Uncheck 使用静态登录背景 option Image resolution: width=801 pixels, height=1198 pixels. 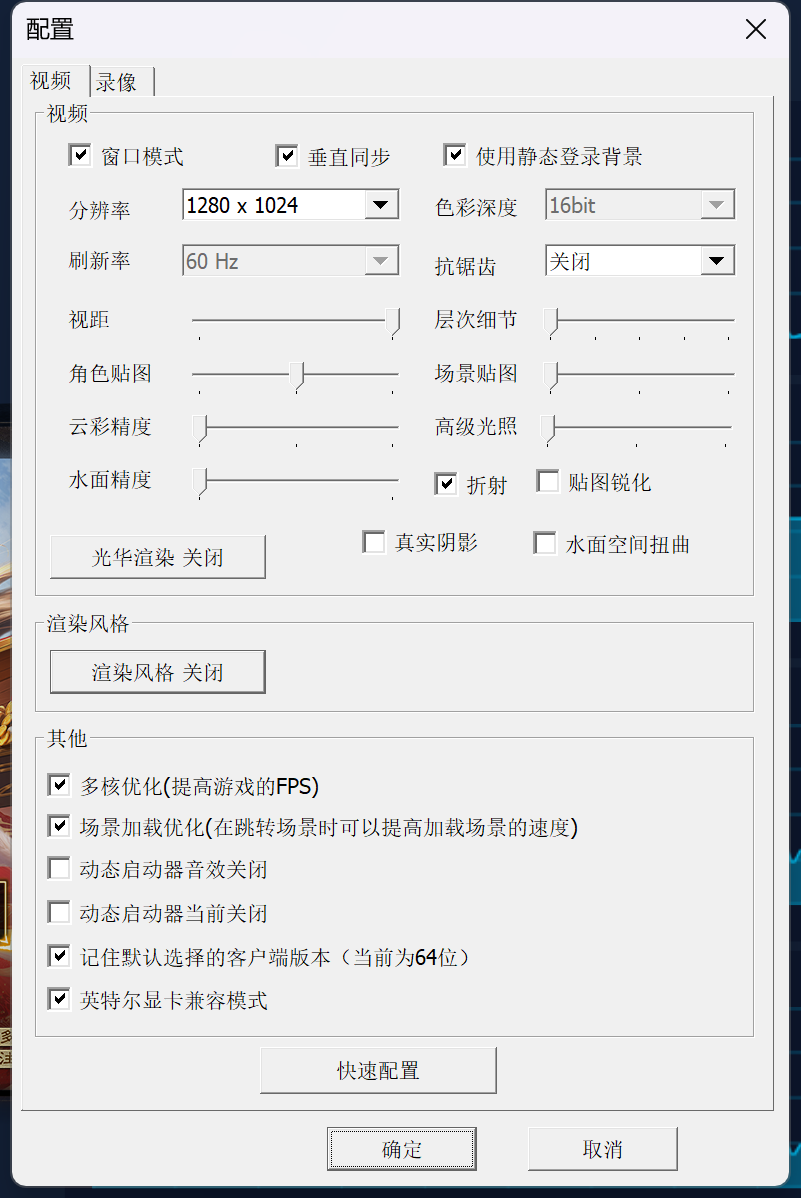(455, 156)
